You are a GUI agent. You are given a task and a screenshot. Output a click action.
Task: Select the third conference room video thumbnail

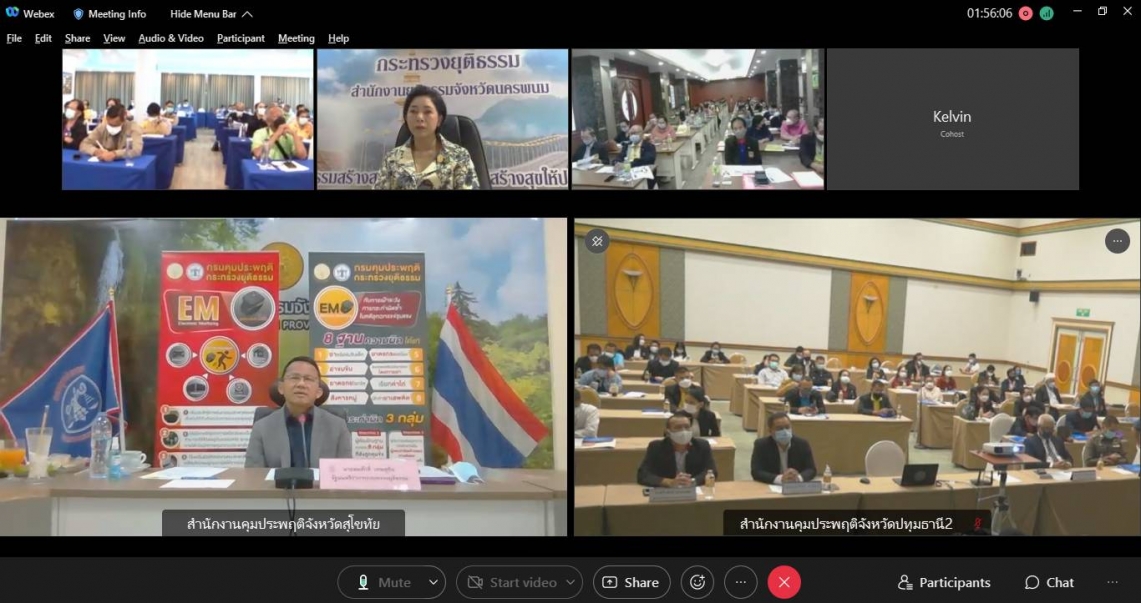point(698,119)
